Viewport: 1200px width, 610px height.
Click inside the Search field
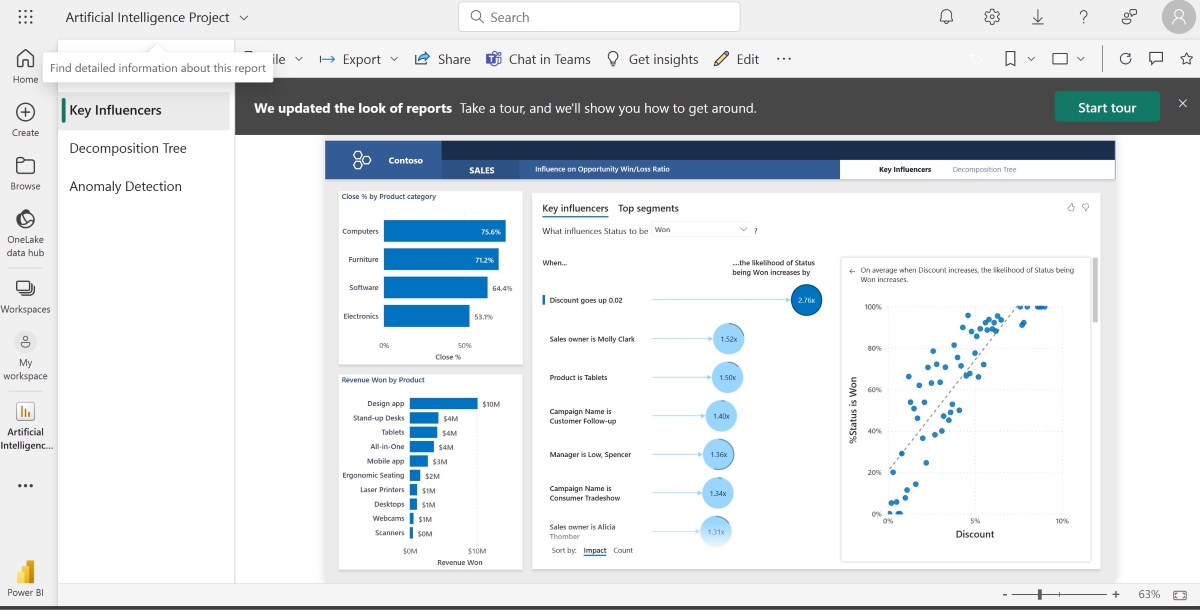pyautogui.click(x=598, y=17)
